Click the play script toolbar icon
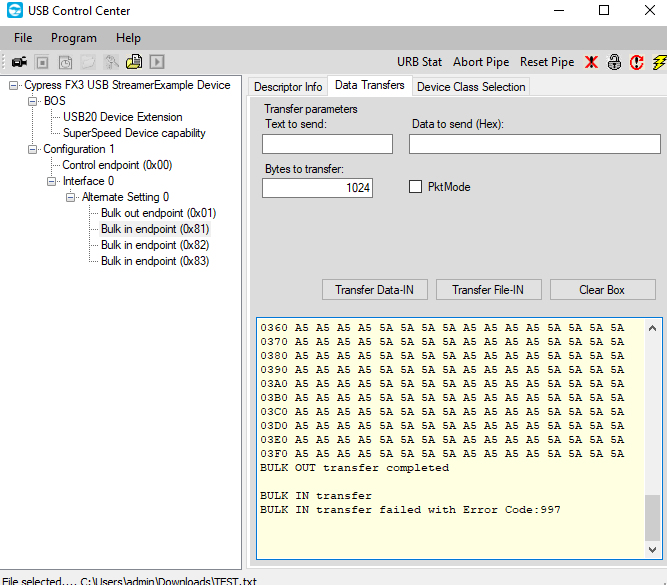This screenshot has width=667, height=585. tap(157, 63)
